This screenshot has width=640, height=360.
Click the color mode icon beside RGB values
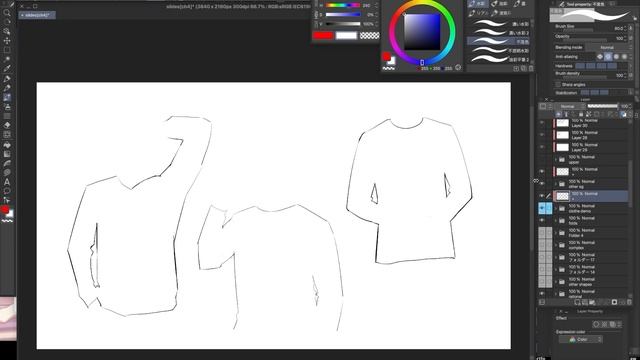(x=458, y=68)
